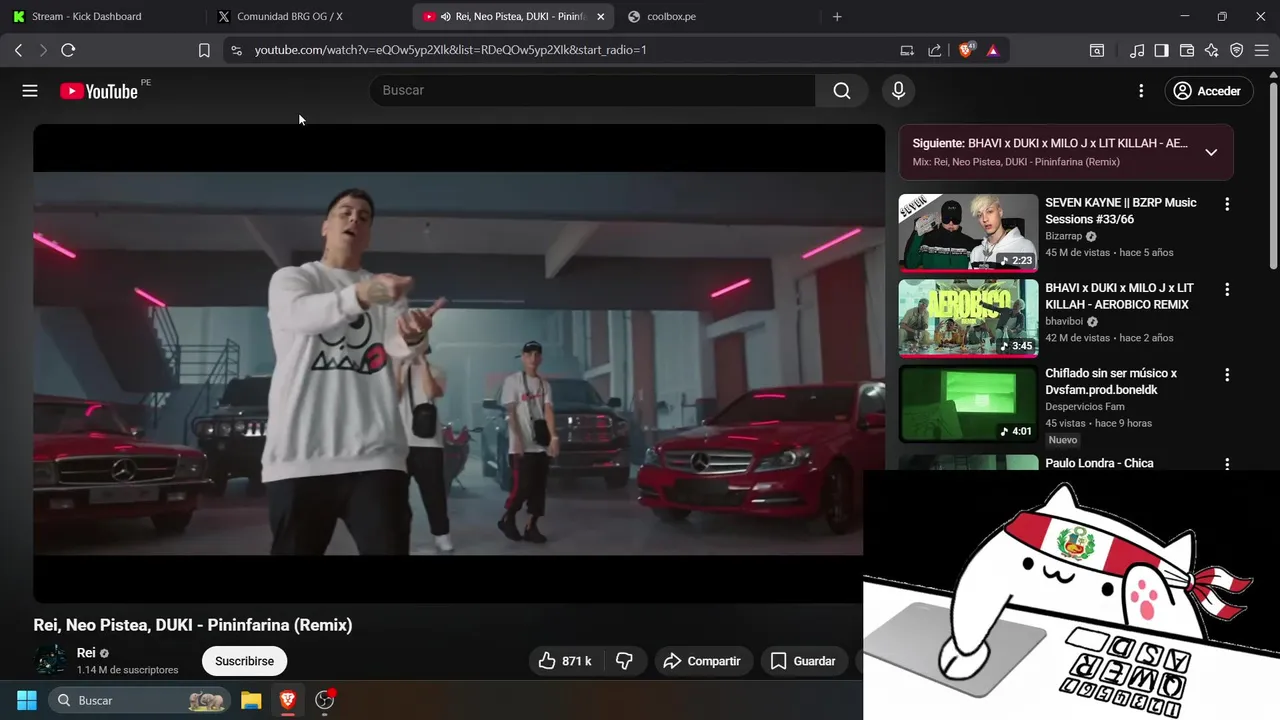Open File Explorer from the taskbar
1280x720 pixels.
(251, 700)
